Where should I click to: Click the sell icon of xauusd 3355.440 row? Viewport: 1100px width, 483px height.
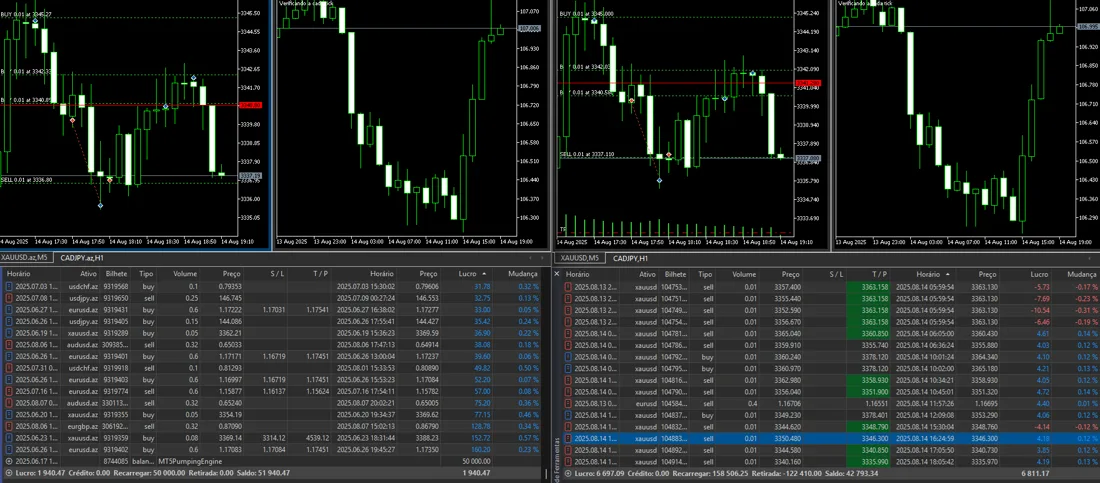click(x=568, y=298)
